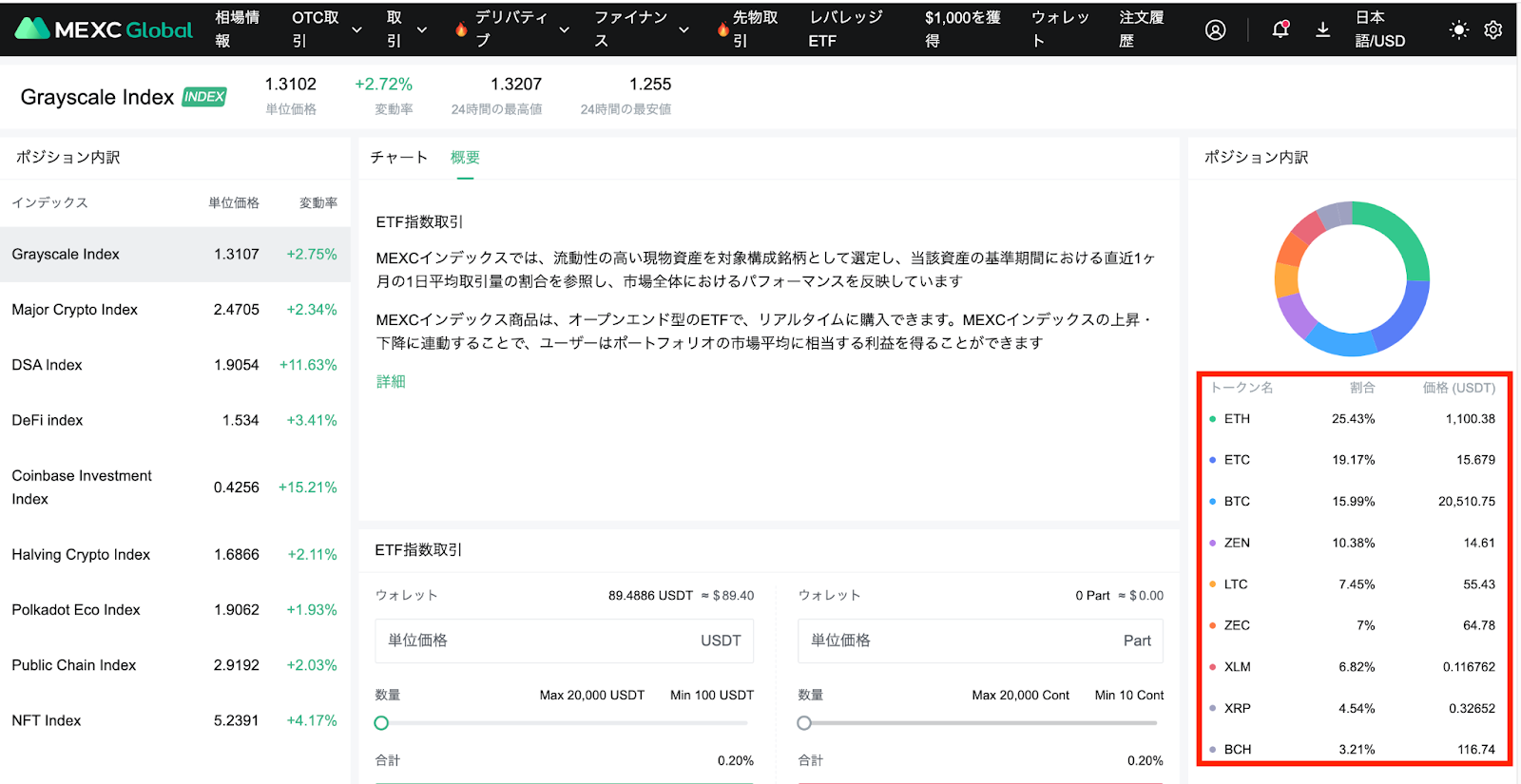Open notifications bell icon
1521x784 pixels.
(x=1280, y=29)
